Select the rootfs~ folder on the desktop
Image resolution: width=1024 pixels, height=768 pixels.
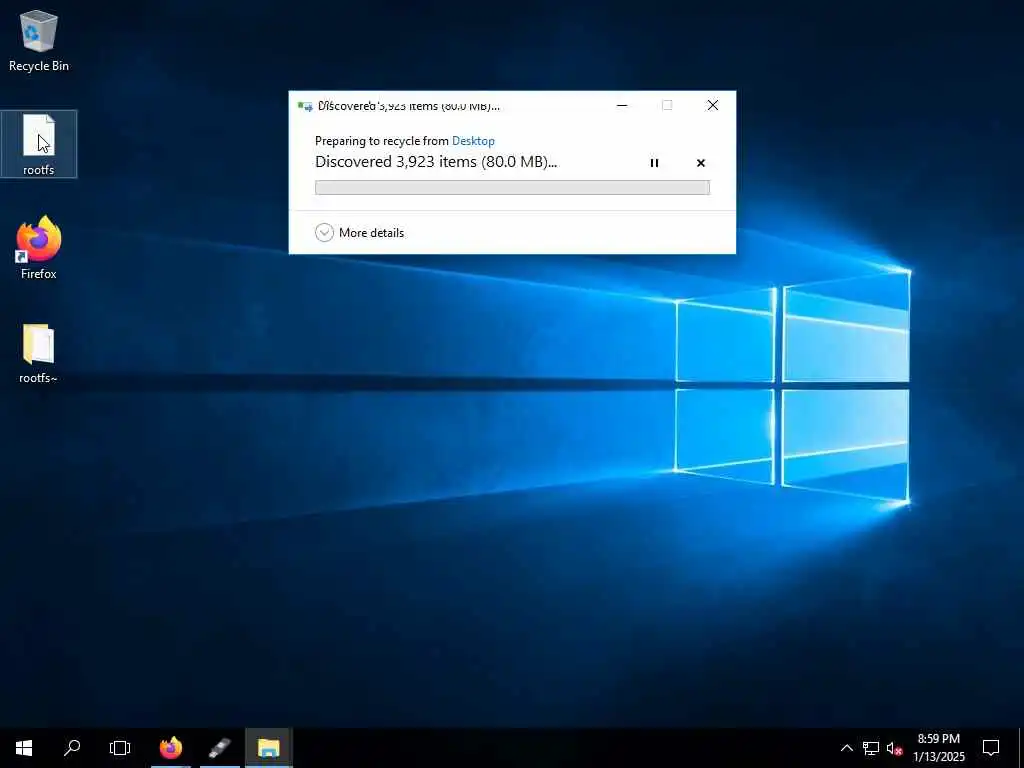click(x=39, y=353)
